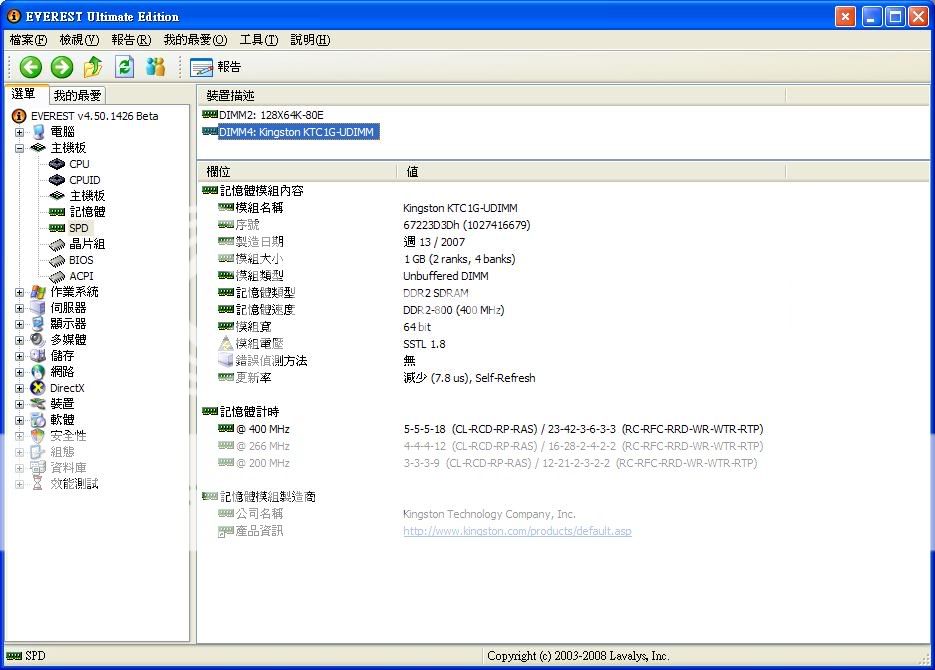Click the 組態 configuration icon
Screen dimensions: 935x670
[x=38, y=452]
